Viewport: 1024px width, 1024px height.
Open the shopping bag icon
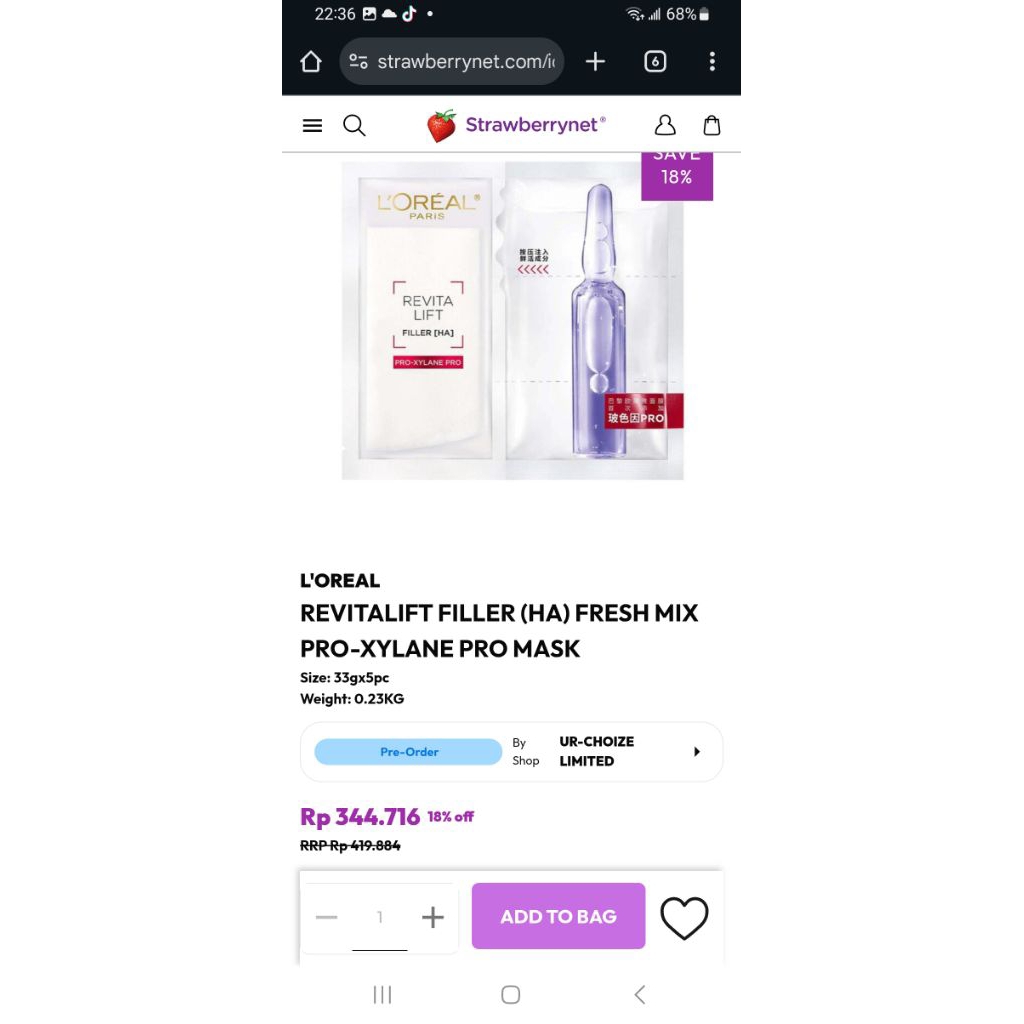point(711,125)
